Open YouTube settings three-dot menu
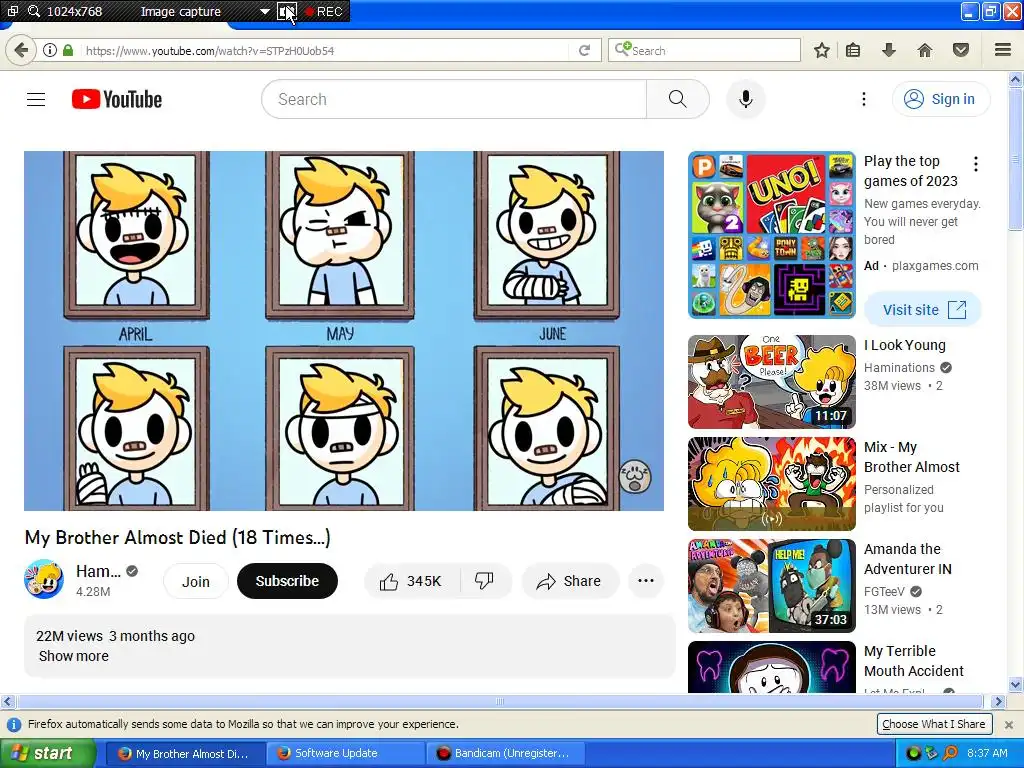This screenshot has height=768, width=1024. point(863,99)
